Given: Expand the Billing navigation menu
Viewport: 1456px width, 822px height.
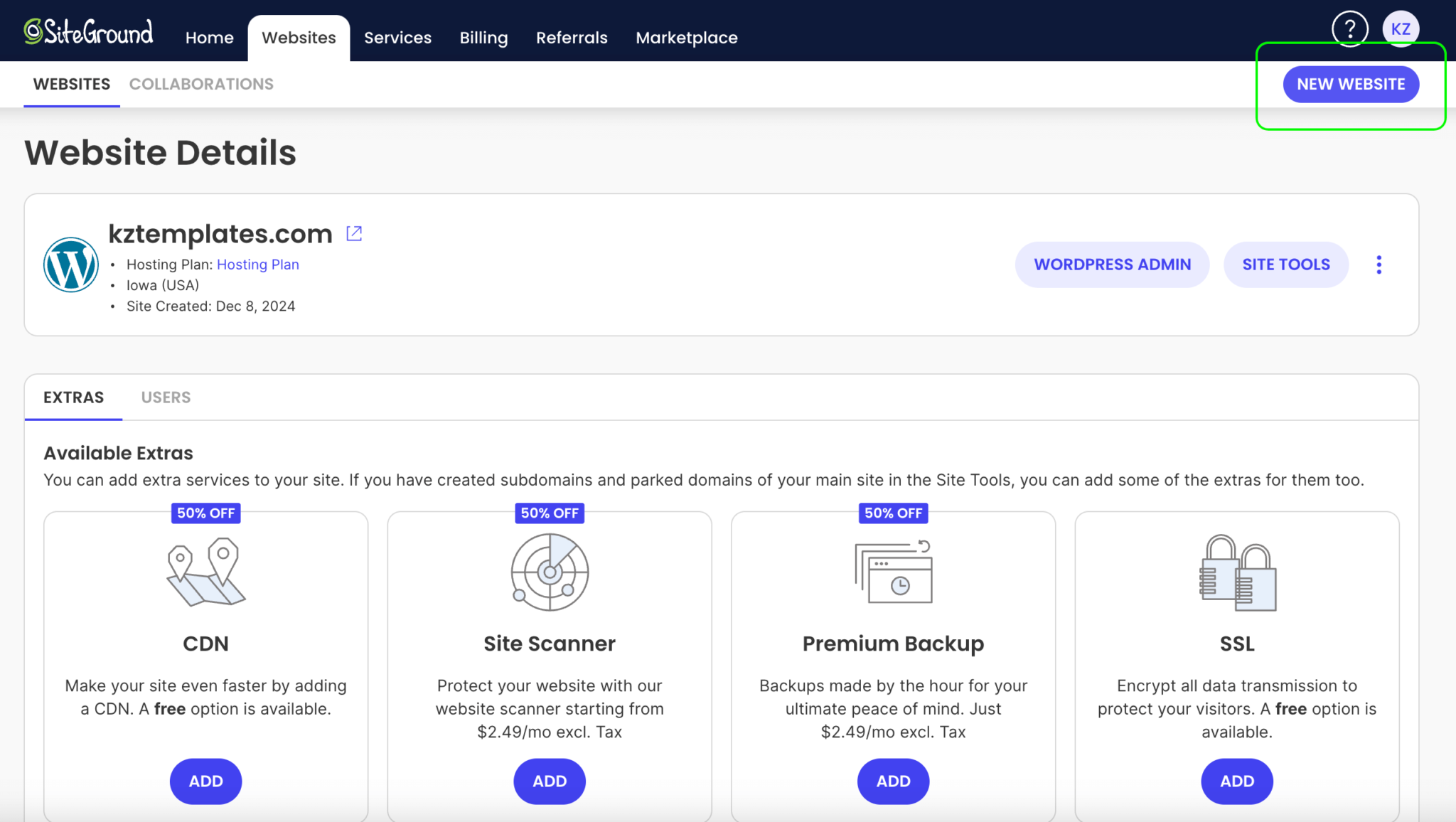Looking at the screenshot, I should (x=483, y=37).
